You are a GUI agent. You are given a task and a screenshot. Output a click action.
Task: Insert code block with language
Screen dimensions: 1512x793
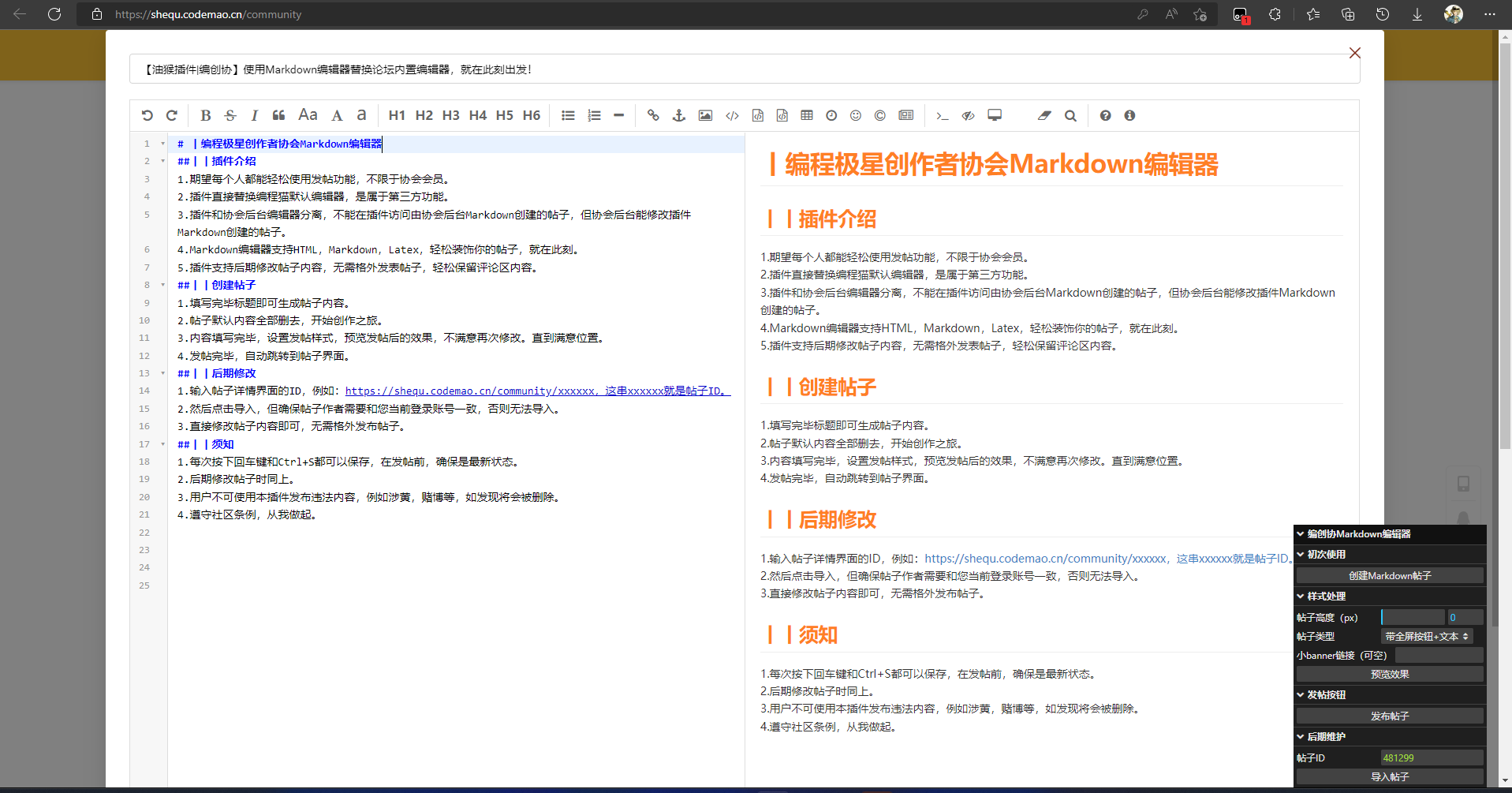point(782,115)
